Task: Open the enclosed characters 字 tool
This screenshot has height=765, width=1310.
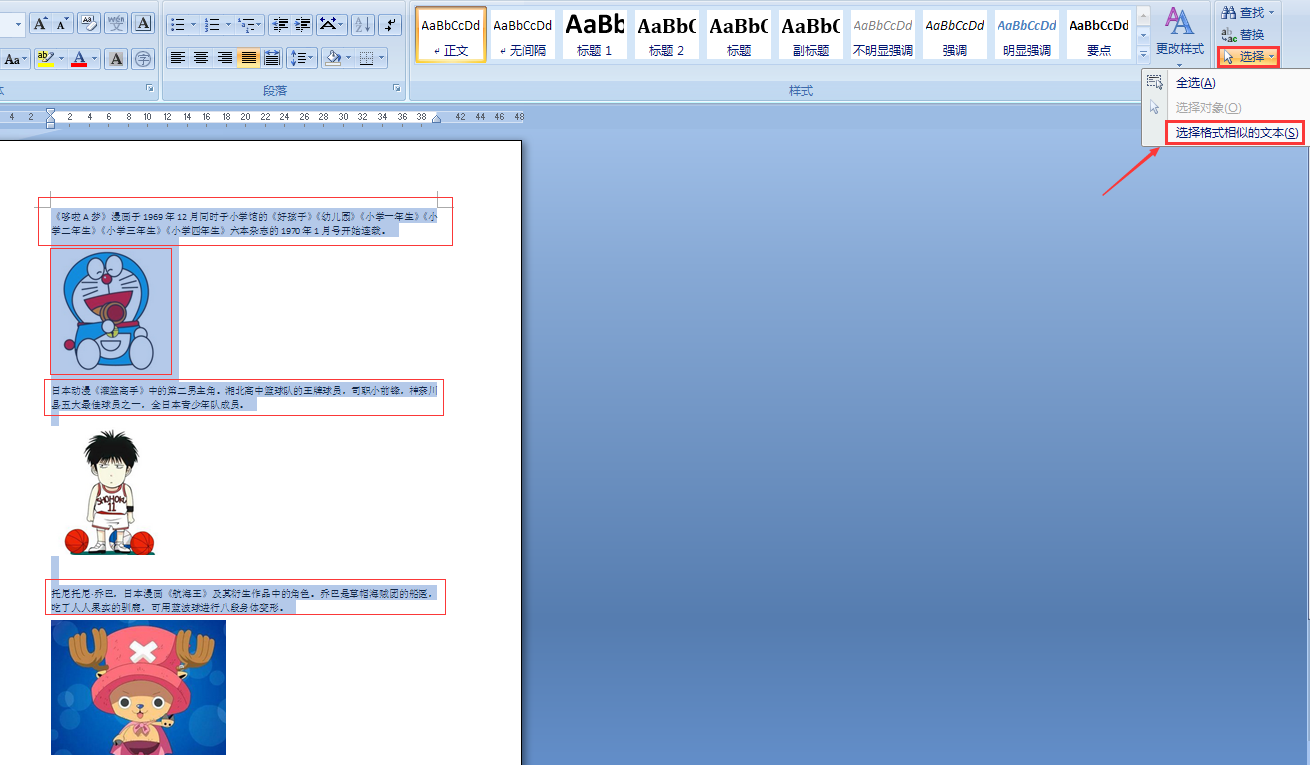Action: 143,59
